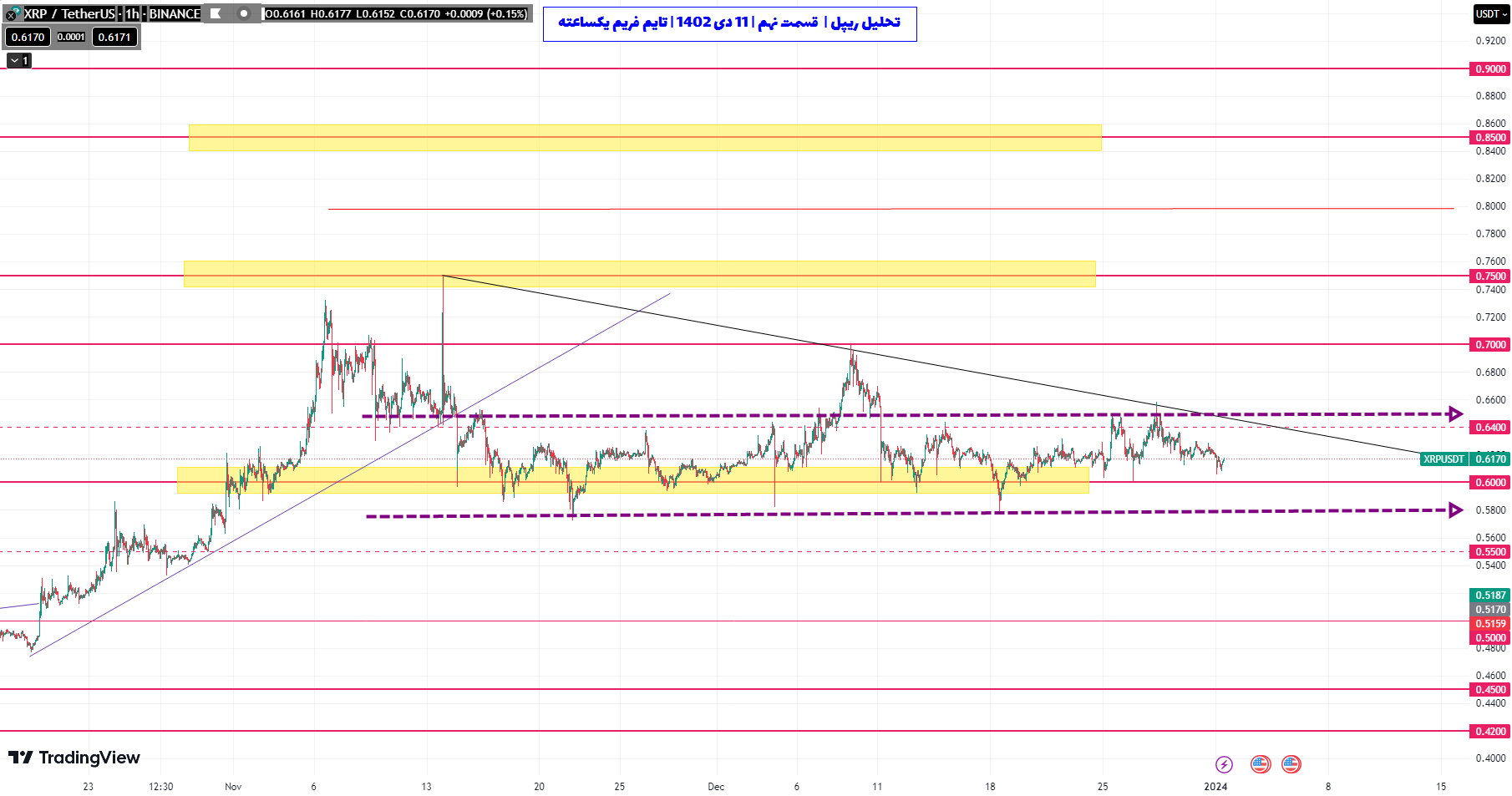Click the 0.9200 value on the price scale
Image resolution: width=1512 pixels, height=796 pixels.
pyautogui.click(x=1490, y=40)
